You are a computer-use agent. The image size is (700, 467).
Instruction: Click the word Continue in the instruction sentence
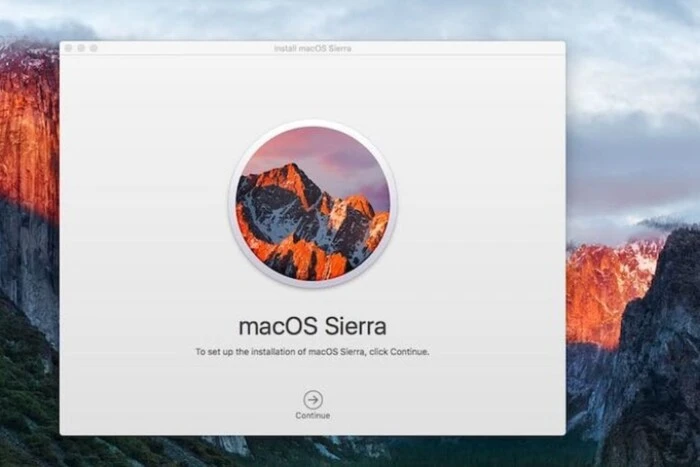point(410,352)
